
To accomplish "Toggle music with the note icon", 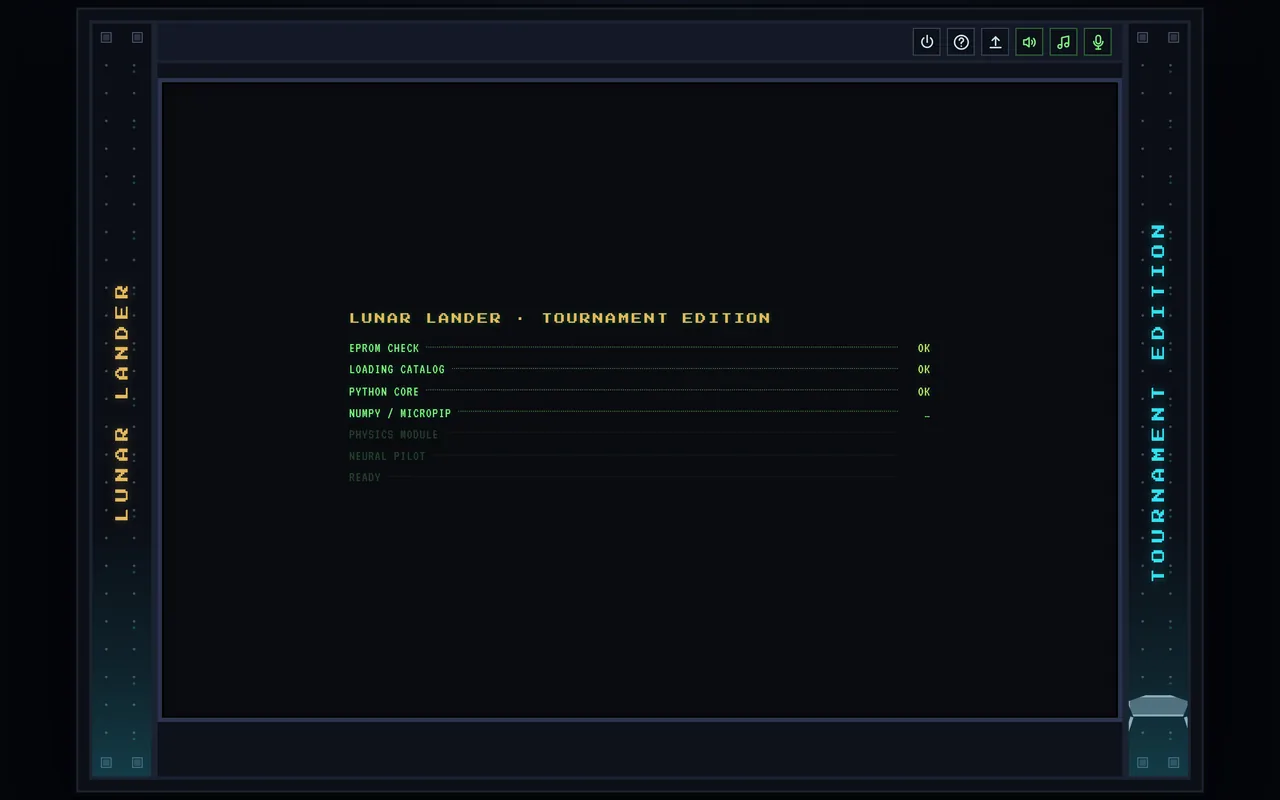I will pos(1063,42).
